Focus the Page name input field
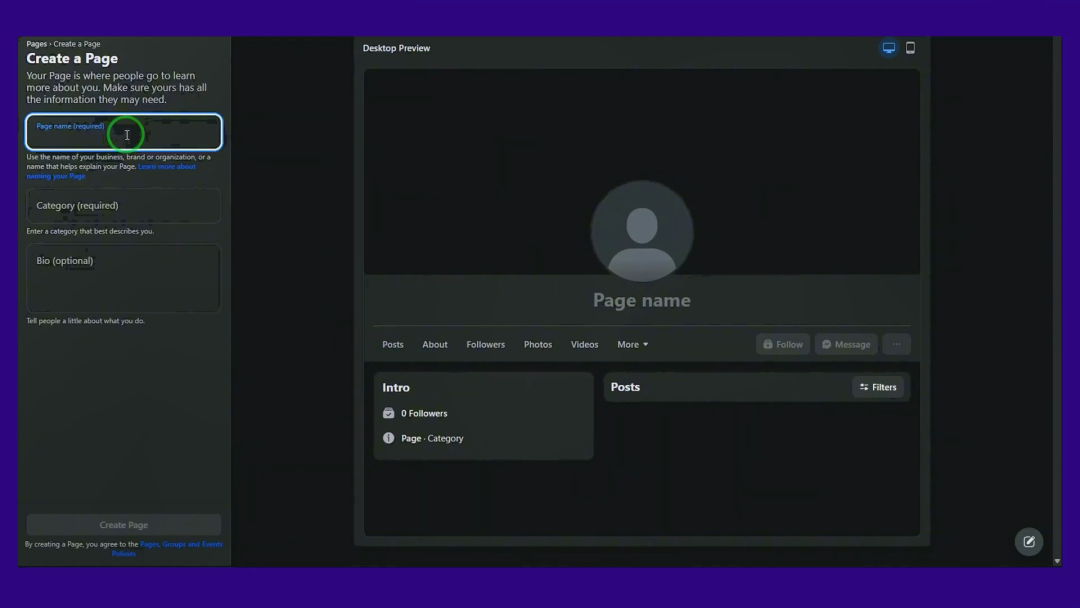The image size is (1080, 608). 124,132
